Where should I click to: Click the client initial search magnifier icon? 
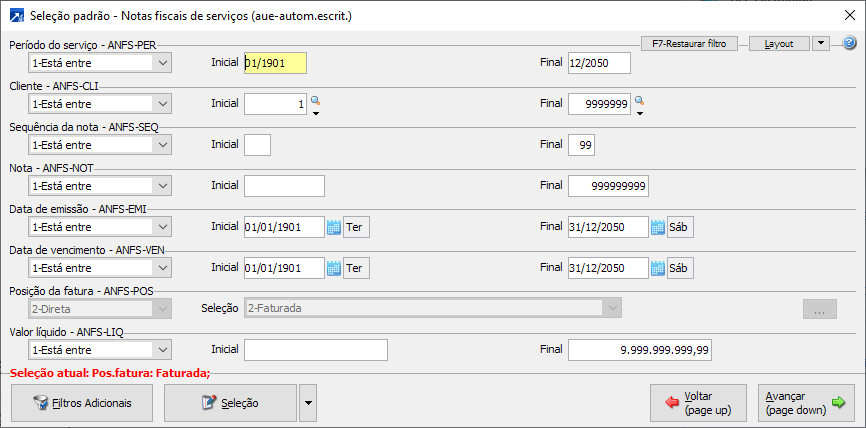(315, 100)
